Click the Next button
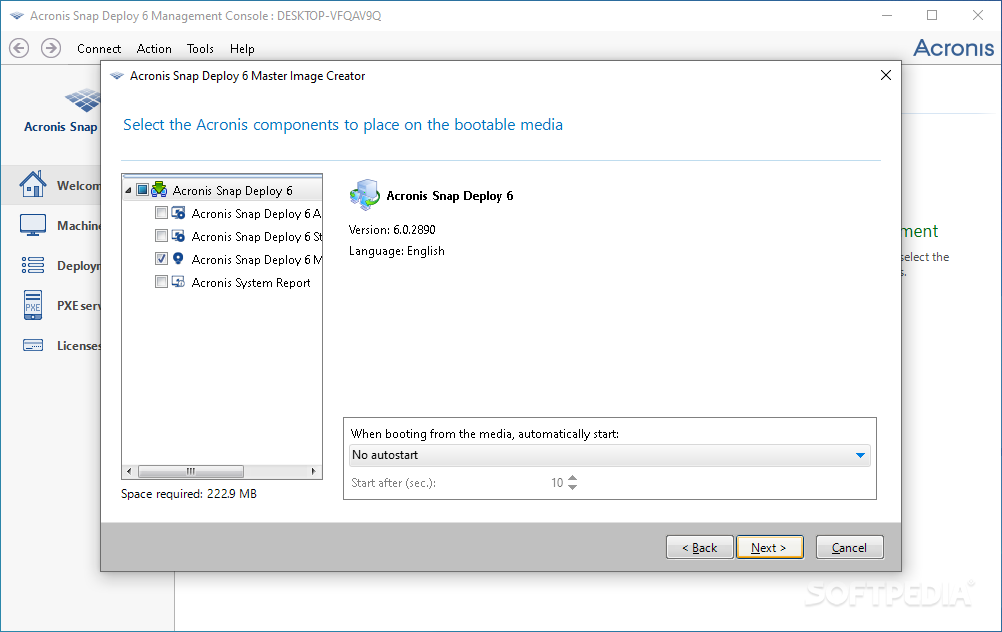 click(x=769, y=548)
